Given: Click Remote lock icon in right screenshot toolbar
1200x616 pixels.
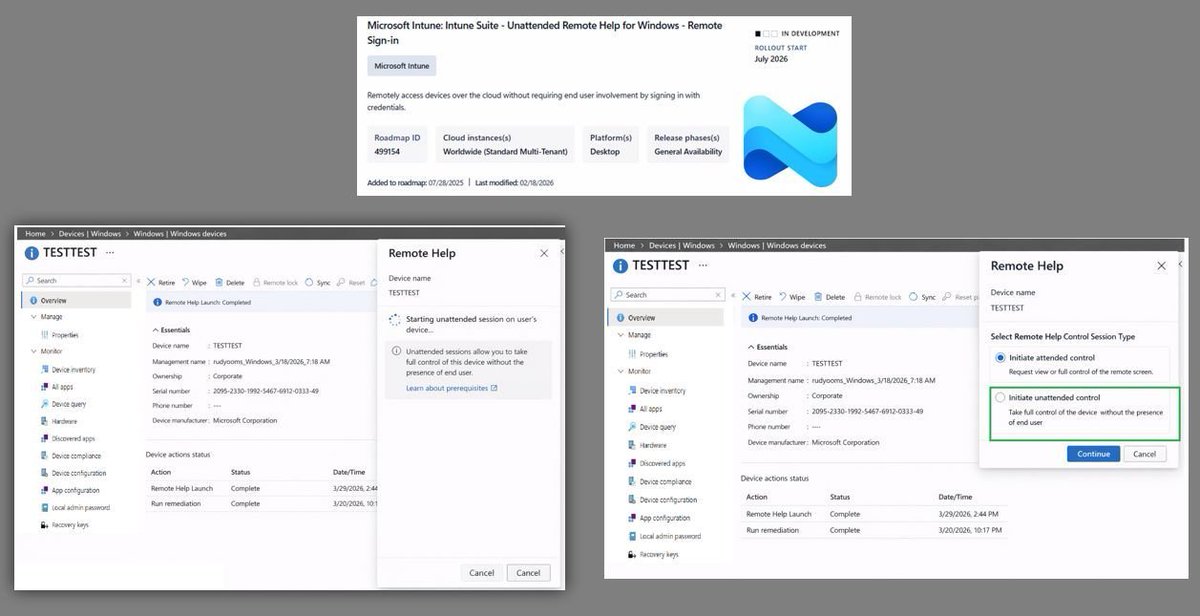Looking at the screenshot, I should pos(857,297).
